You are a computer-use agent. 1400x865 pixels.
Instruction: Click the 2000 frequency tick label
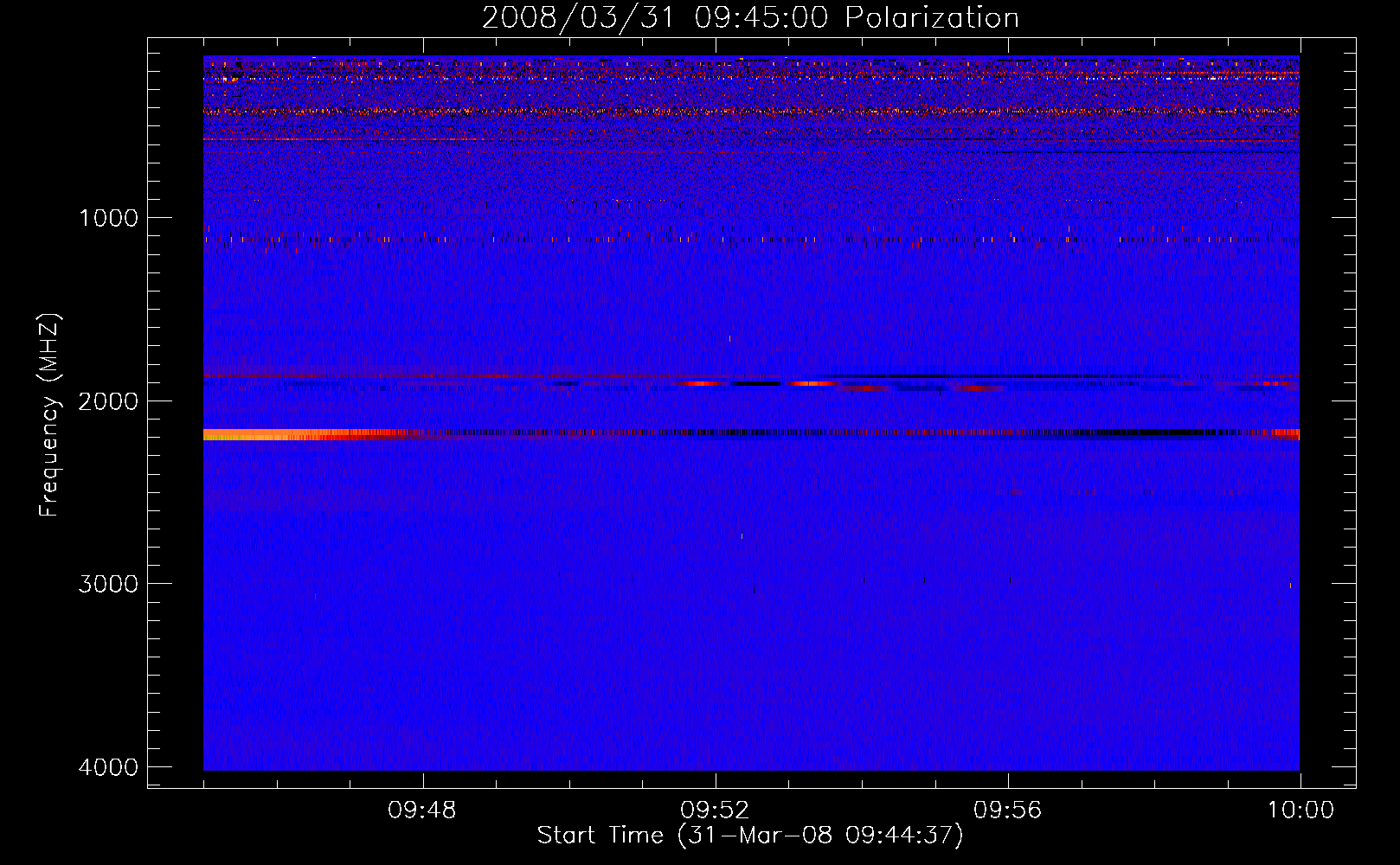(108, 401)
